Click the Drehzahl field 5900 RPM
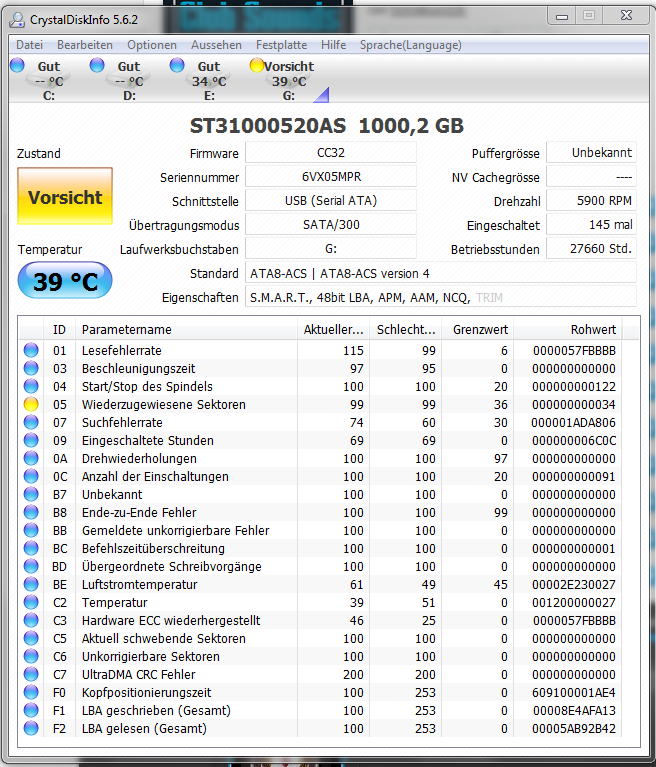This screenshot has width=656, height=767. (x=591, y=201)
